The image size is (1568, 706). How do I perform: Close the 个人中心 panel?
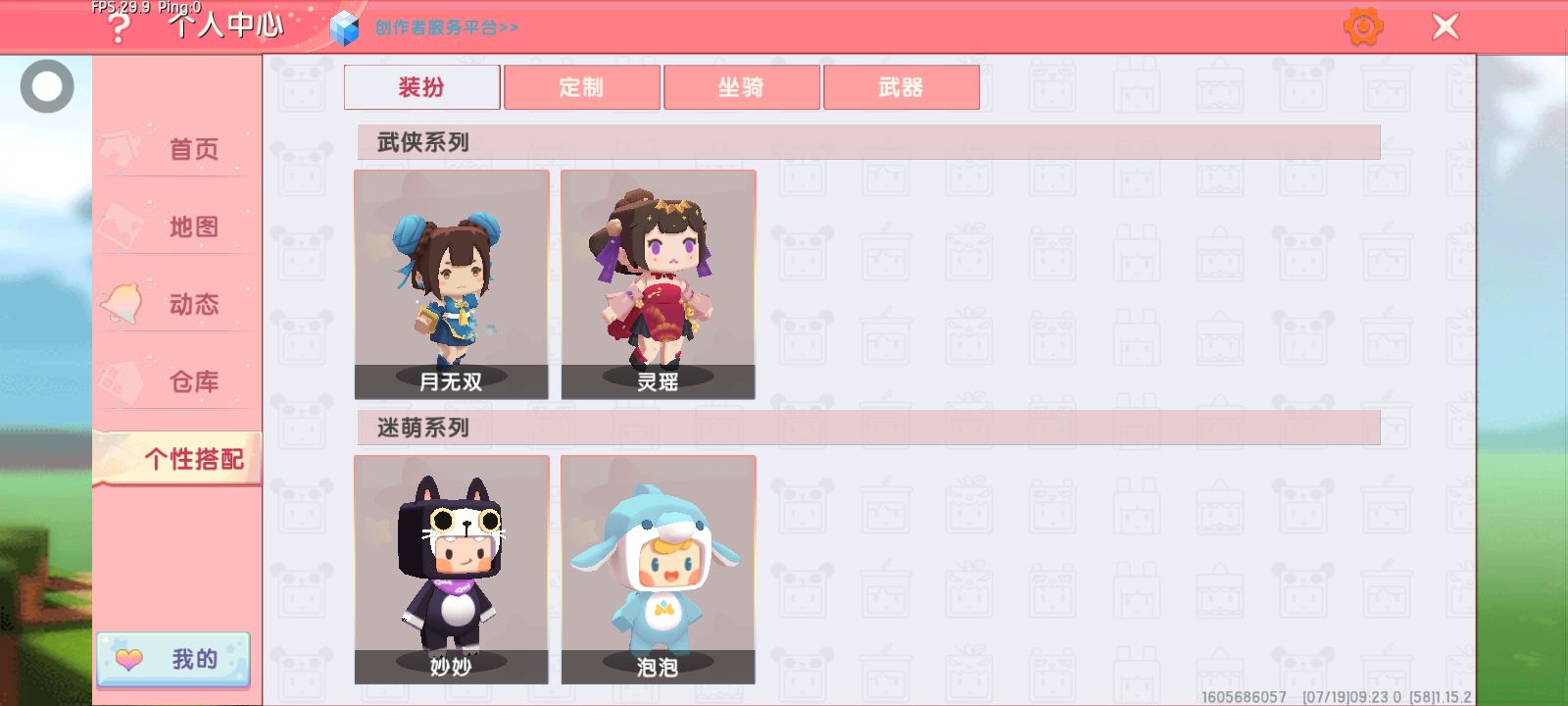(x=1445, y=26)
